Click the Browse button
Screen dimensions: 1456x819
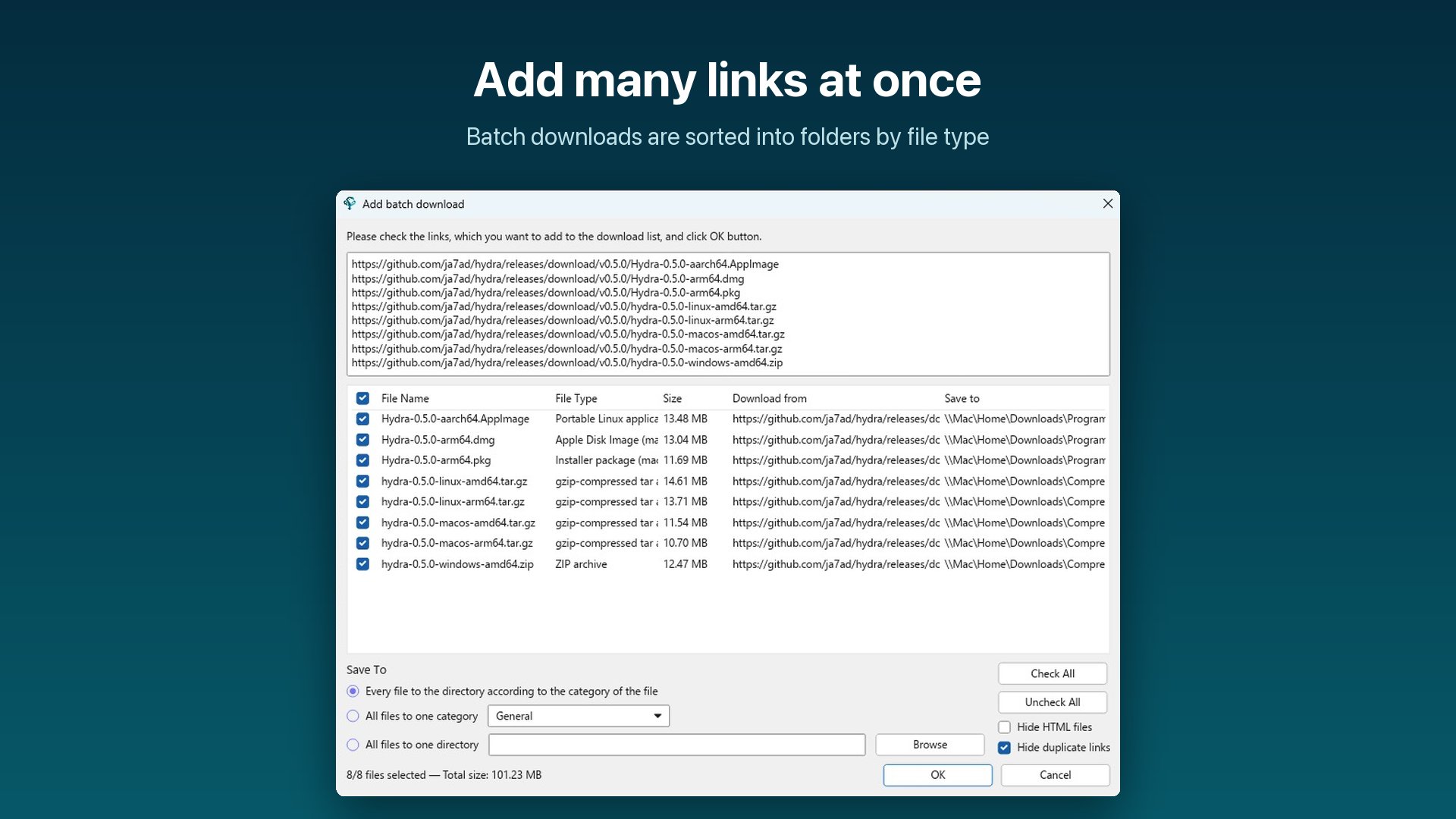pos(930,745)
